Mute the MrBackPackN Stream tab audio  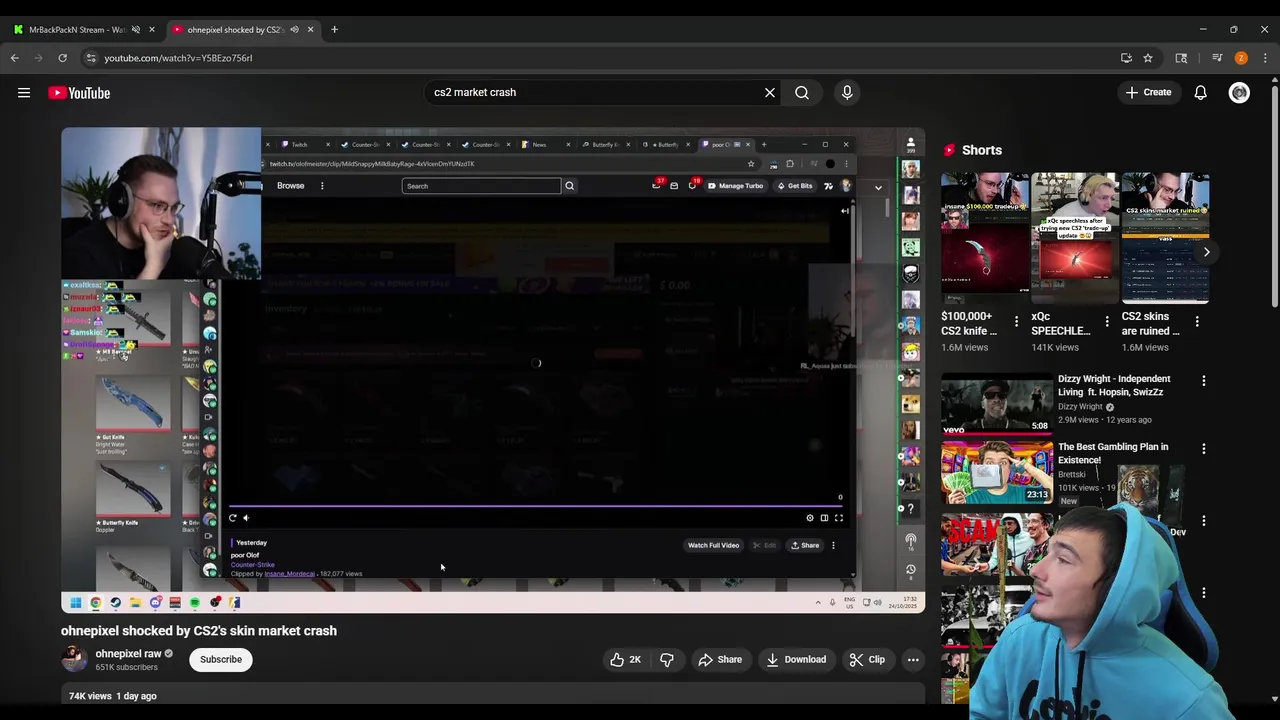coord(135,30)
